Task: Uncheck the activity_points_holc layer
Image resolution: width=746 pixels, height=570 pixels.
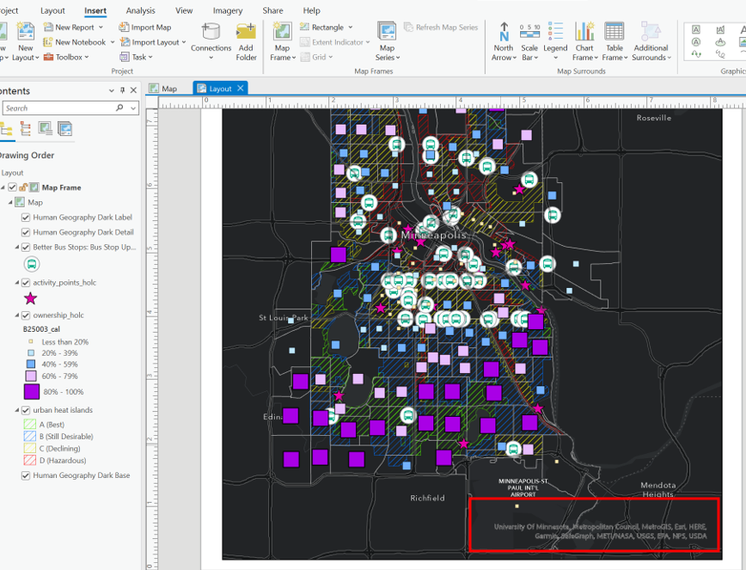Action: pyautogui.click(x=26, y=283)
